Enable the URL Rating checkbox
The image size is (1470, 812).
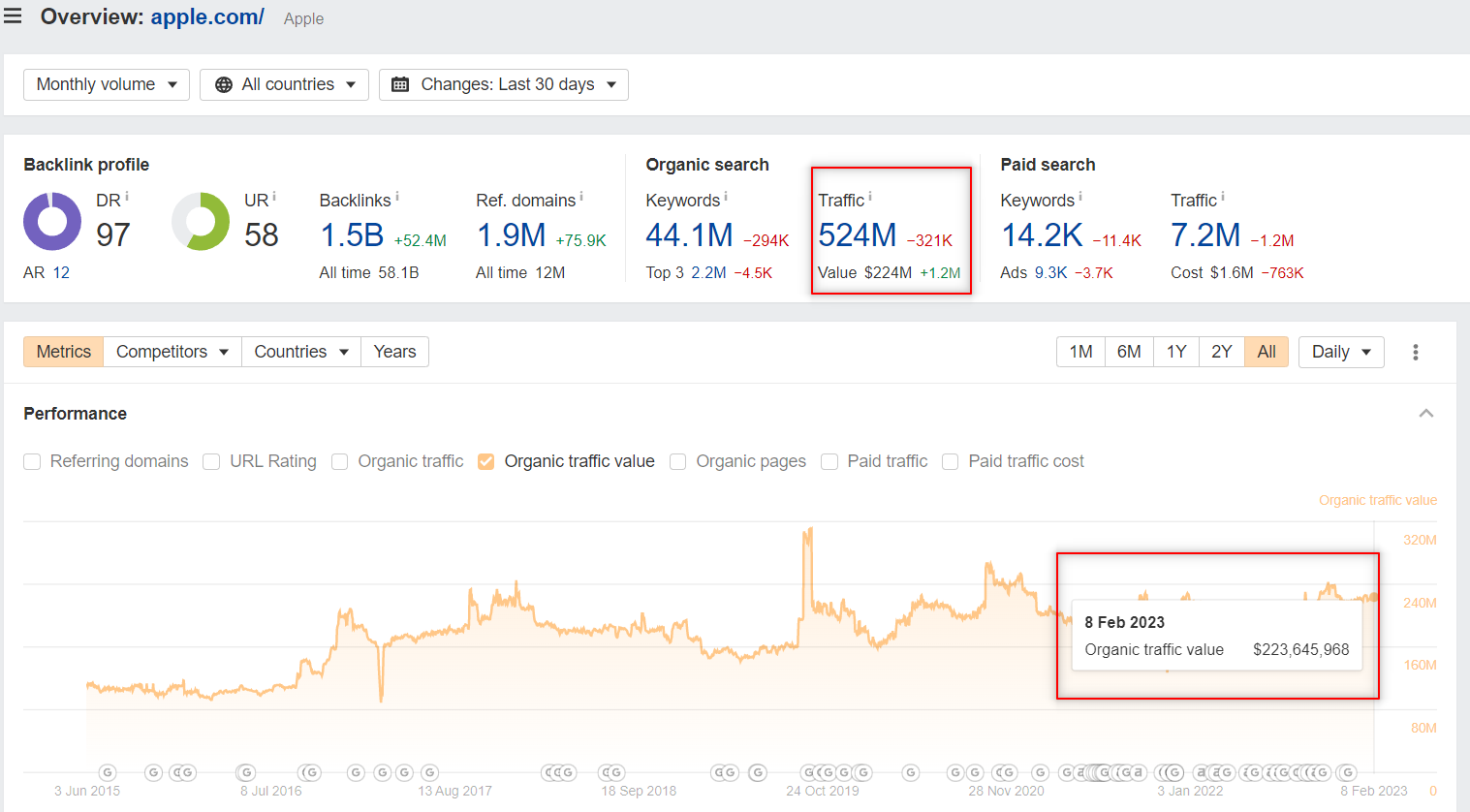click(x=211, y=462)
